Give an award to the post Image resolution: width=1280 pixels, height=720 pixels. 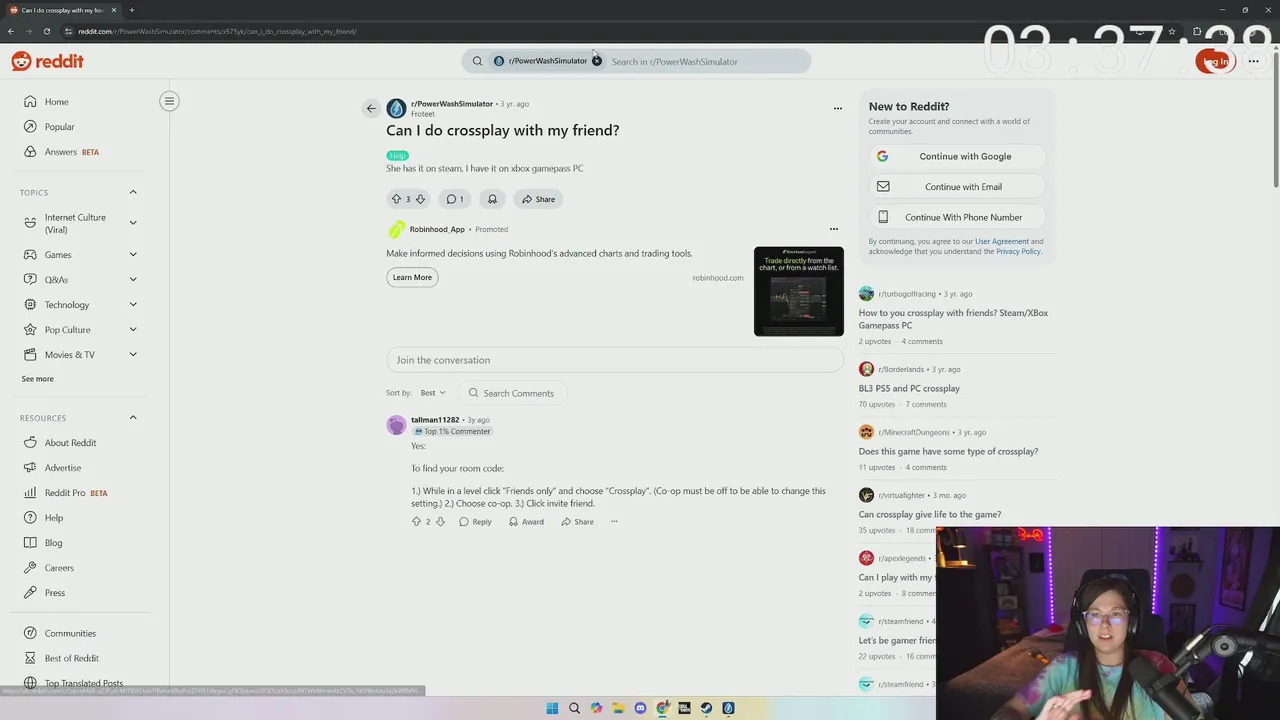pos(492,199)
